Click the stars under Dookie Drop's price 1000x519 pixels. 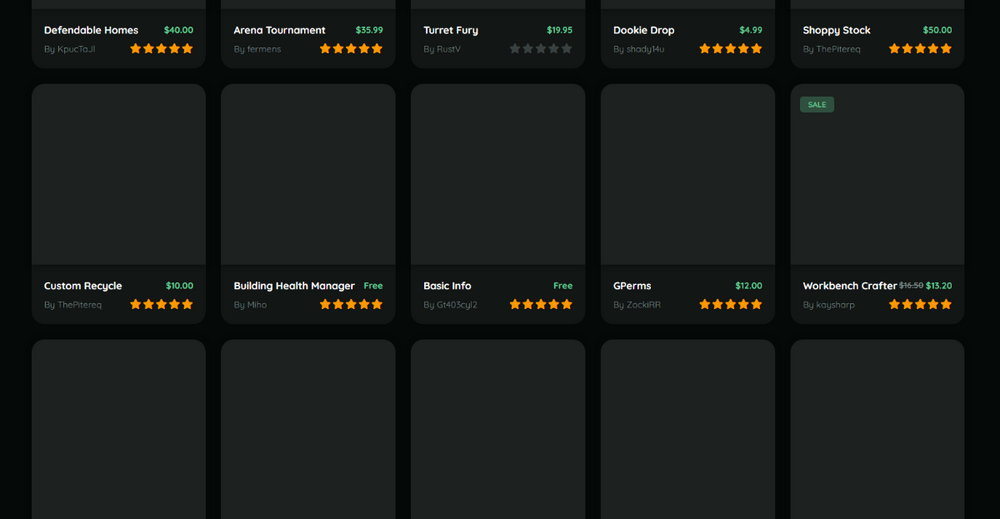pyautogui.click(x=730, y=48)
